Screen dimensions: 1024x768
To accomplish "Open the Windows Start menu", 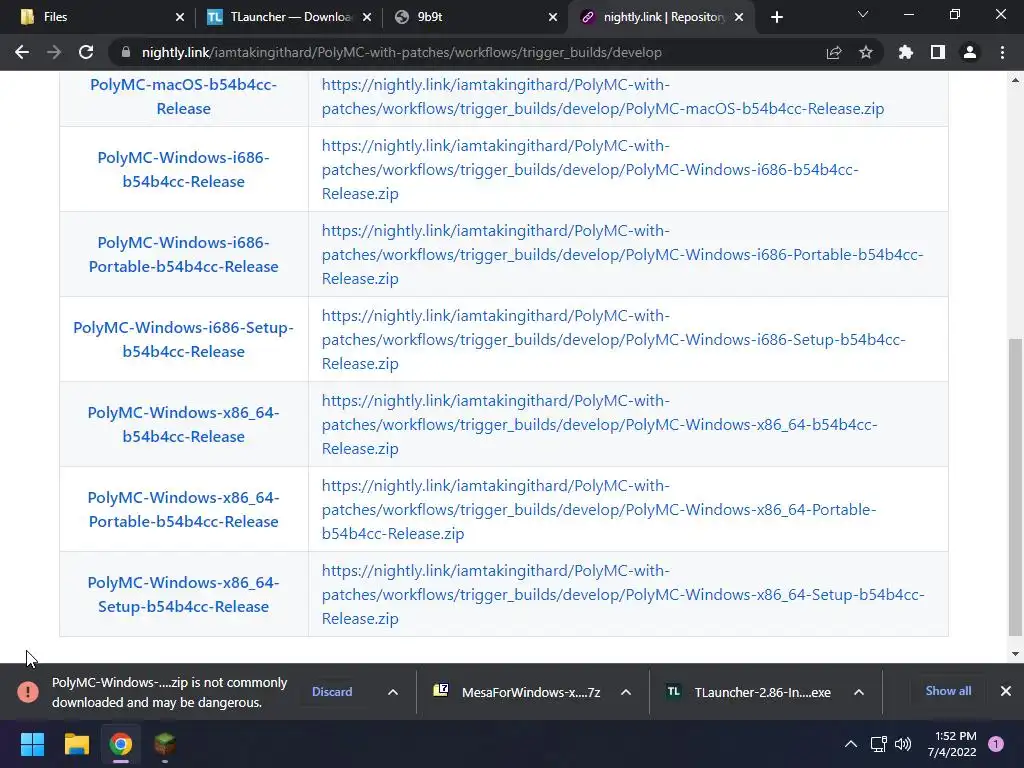I will pos(32,744).
